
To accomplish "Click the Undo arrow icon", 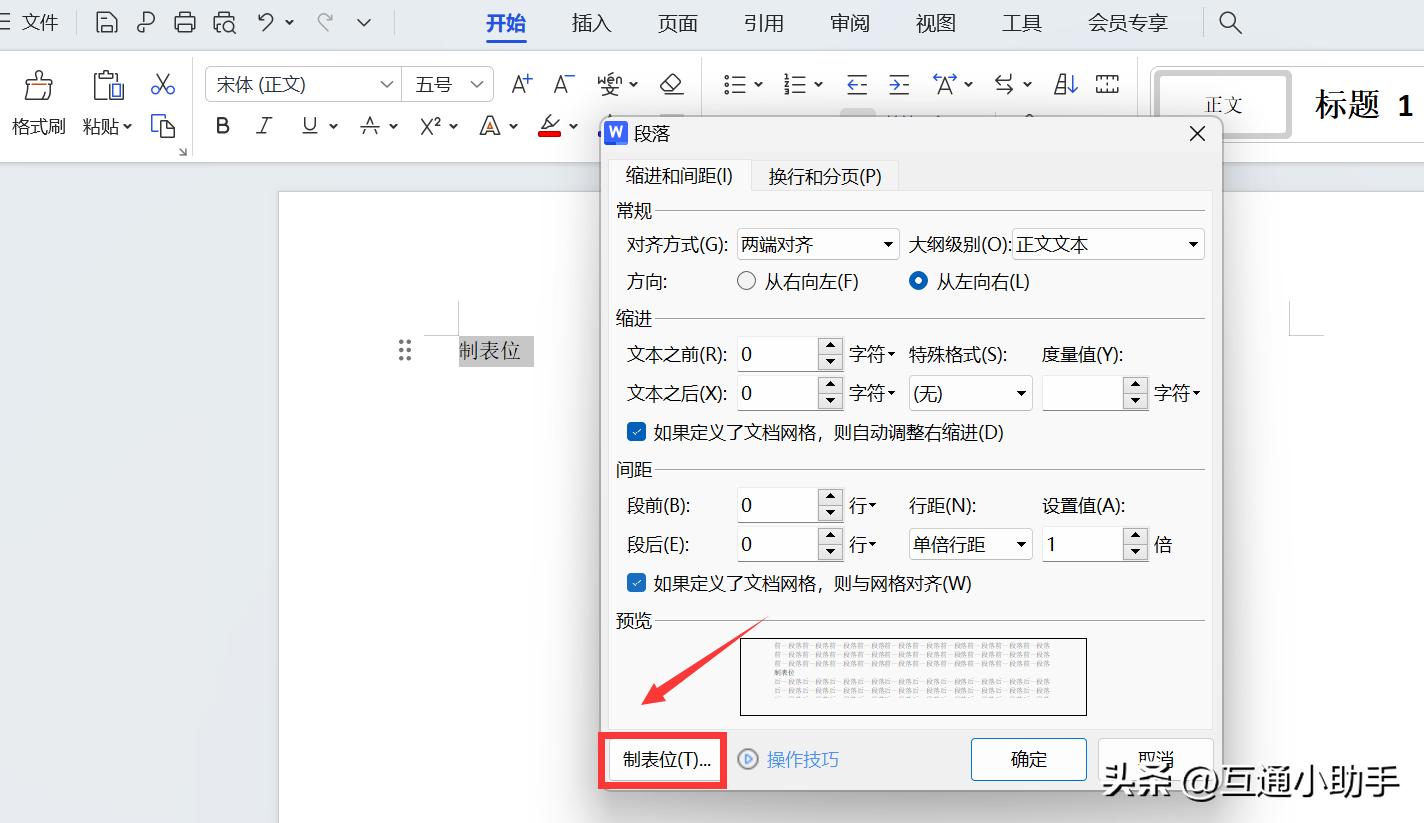I will (x=266, y=22).
